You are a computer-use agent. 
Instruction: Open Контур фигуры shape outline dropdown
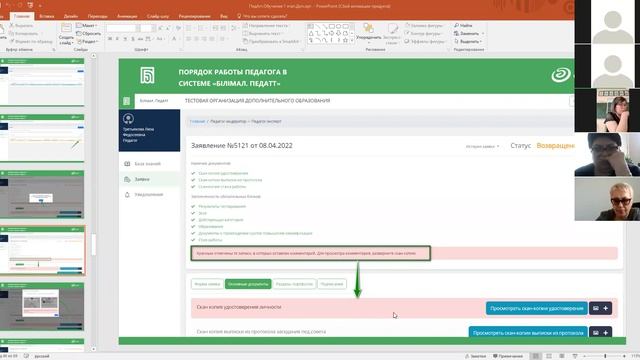coord(423,33)
